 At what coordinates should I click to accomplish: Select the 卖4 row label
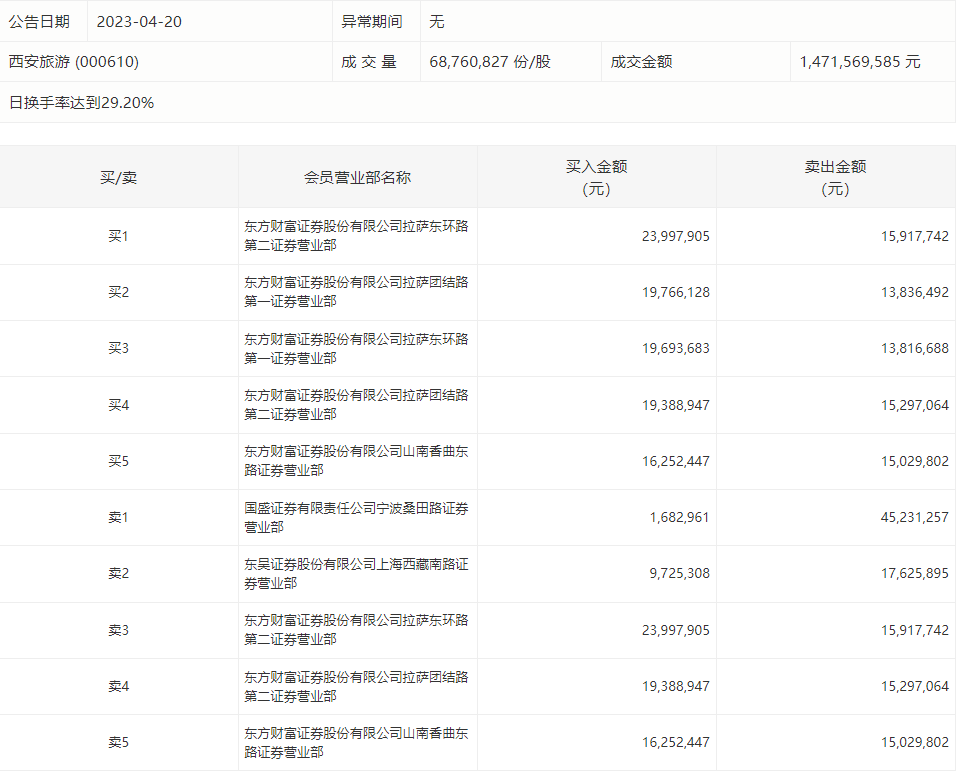[119, 686]
